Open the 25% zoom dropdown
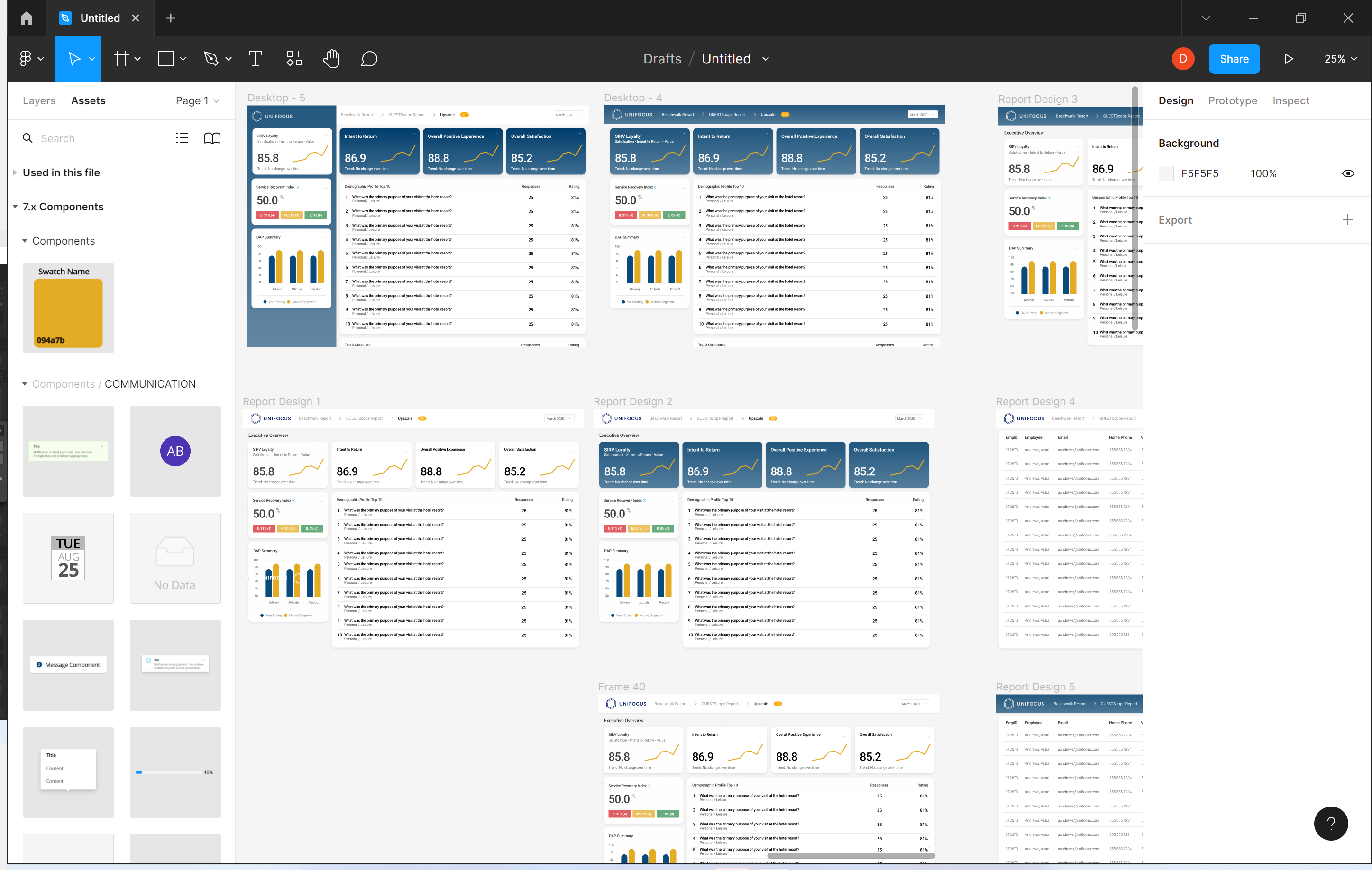Image resolution: width=1372 pixels, height=870 pixels. click(x=1339, y=59)
